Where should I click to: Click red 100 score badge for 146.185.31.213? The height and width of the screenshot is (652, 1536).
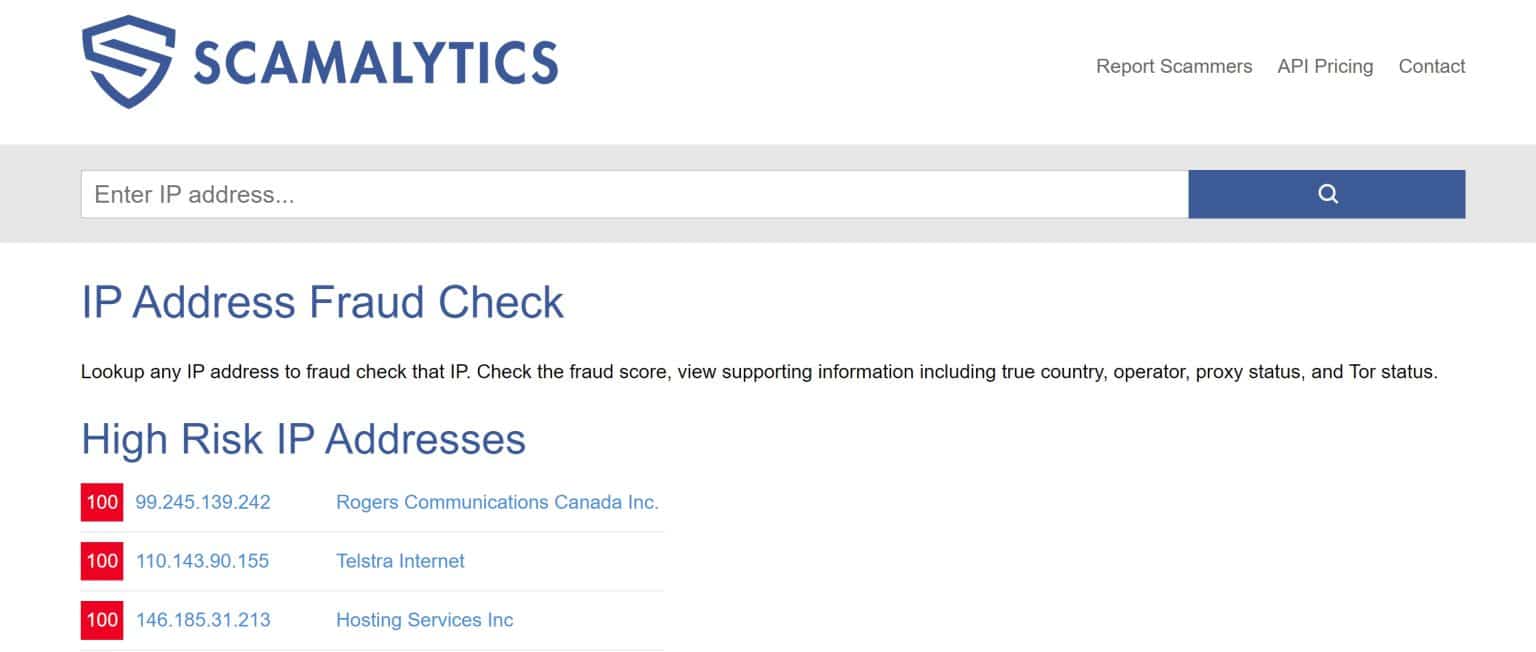click(x=102, y=620)
